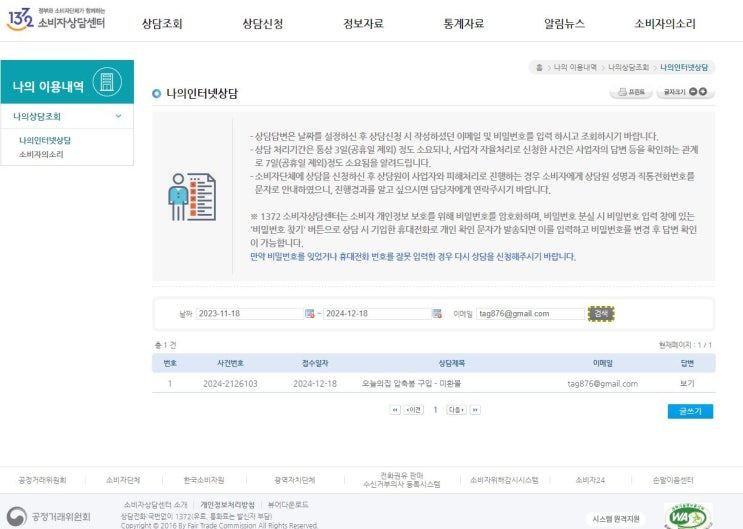Click the 프린트 print button

[631, 92]
